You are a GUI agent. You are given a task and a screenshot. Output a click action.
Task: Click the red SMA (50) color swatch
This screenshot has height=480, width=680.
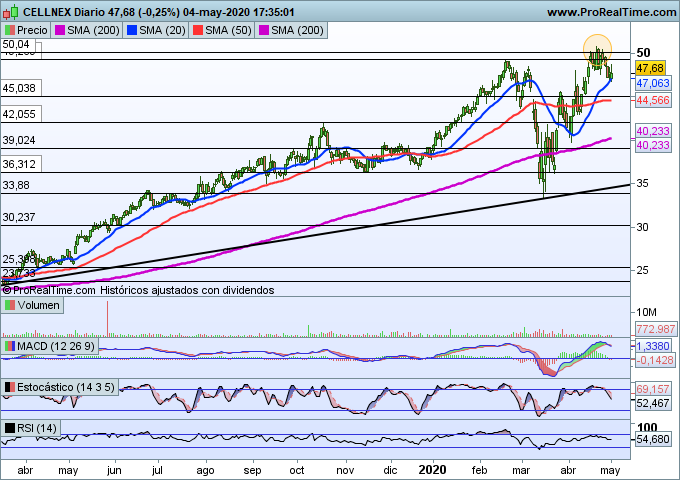pyautogui.click(x=197, y=30)
